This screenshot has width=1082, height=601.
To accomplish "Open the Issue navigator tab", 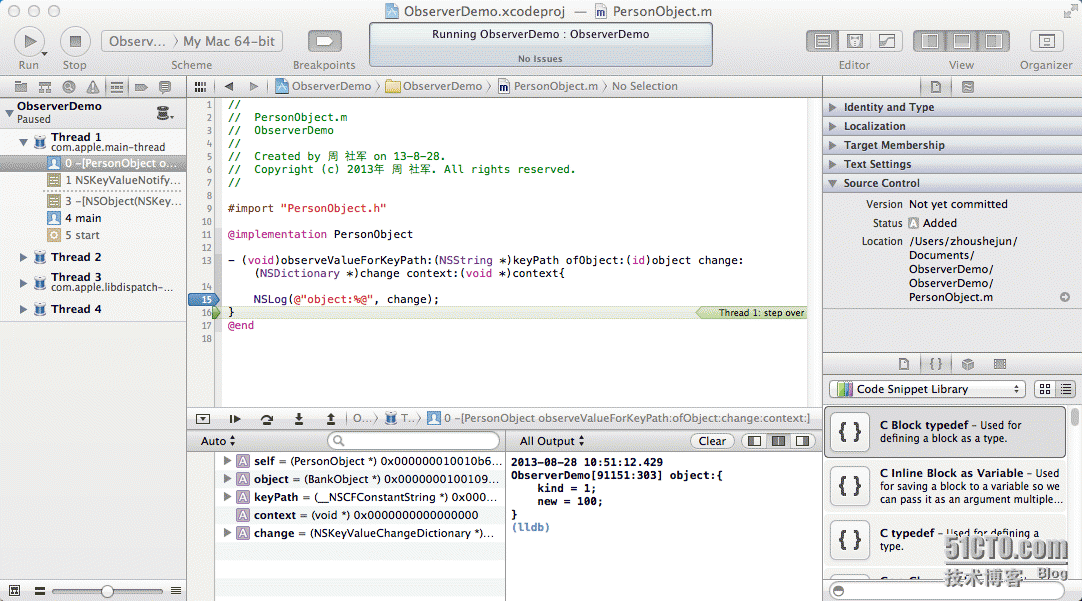I will point(92,87).
